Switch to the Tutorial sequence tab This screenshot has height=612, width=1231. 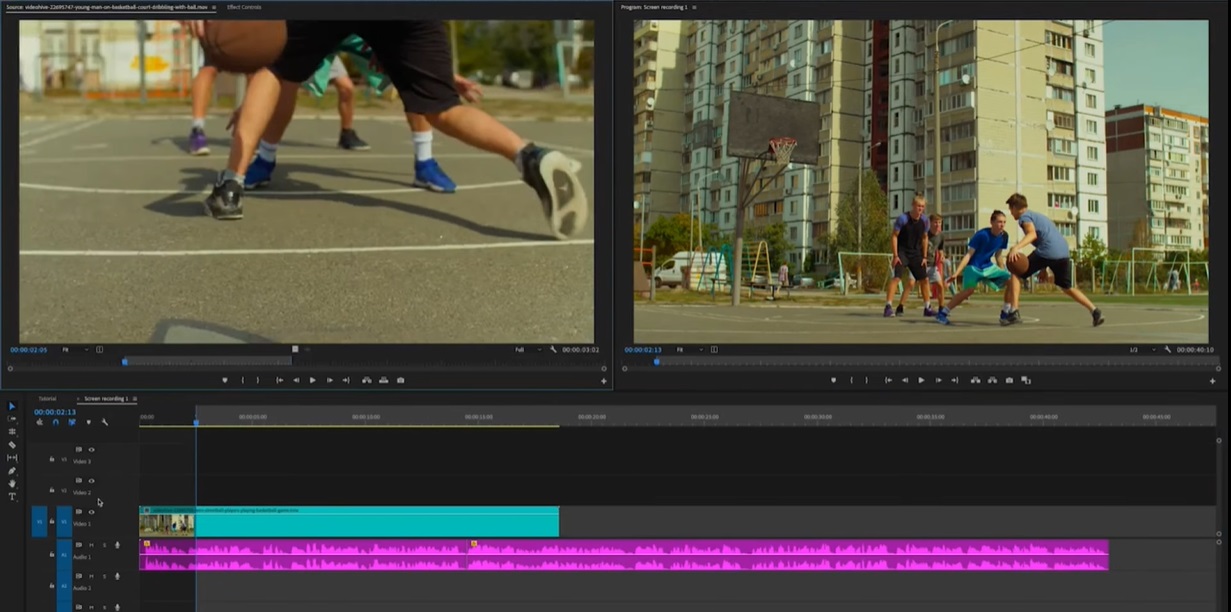tap(47, 399)
